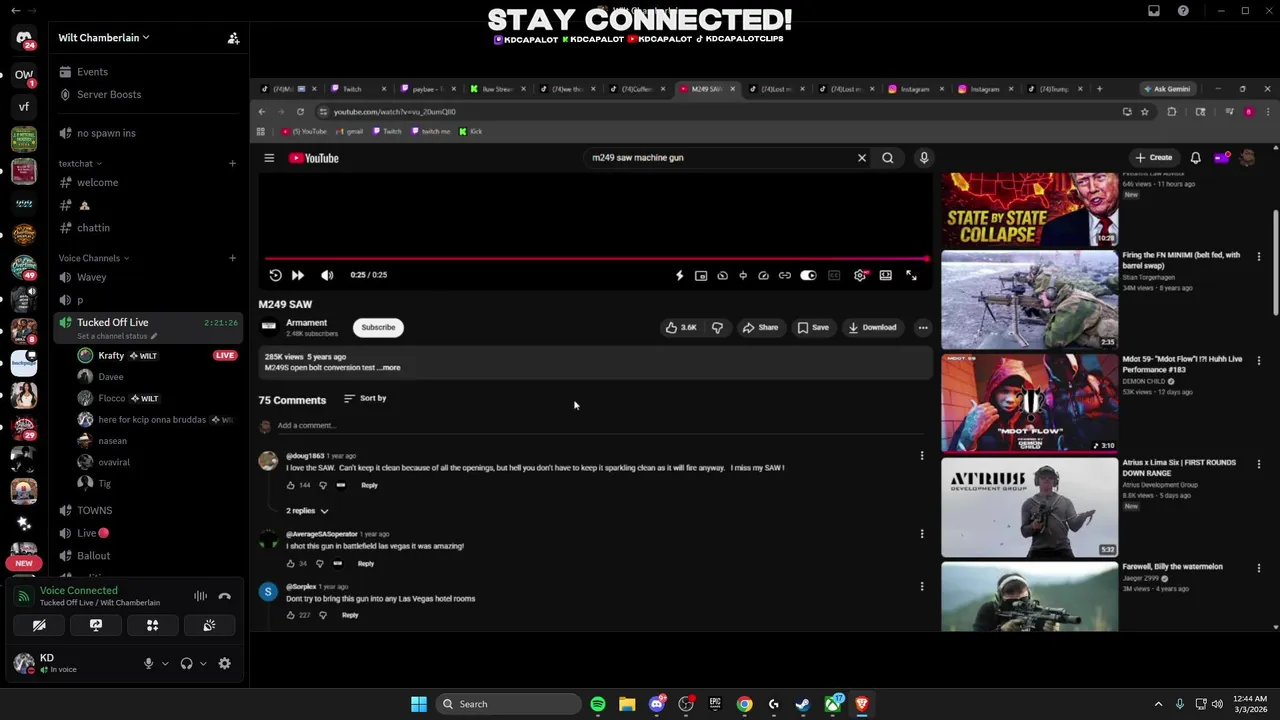The height and width of the screenshot is (720, 1280).
Task: Toggle YouTube autoplay switch
Action: [808, 275]
